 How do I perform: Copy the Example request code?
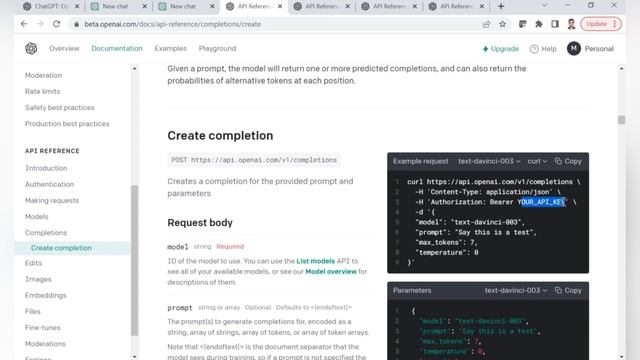[568, 161]
